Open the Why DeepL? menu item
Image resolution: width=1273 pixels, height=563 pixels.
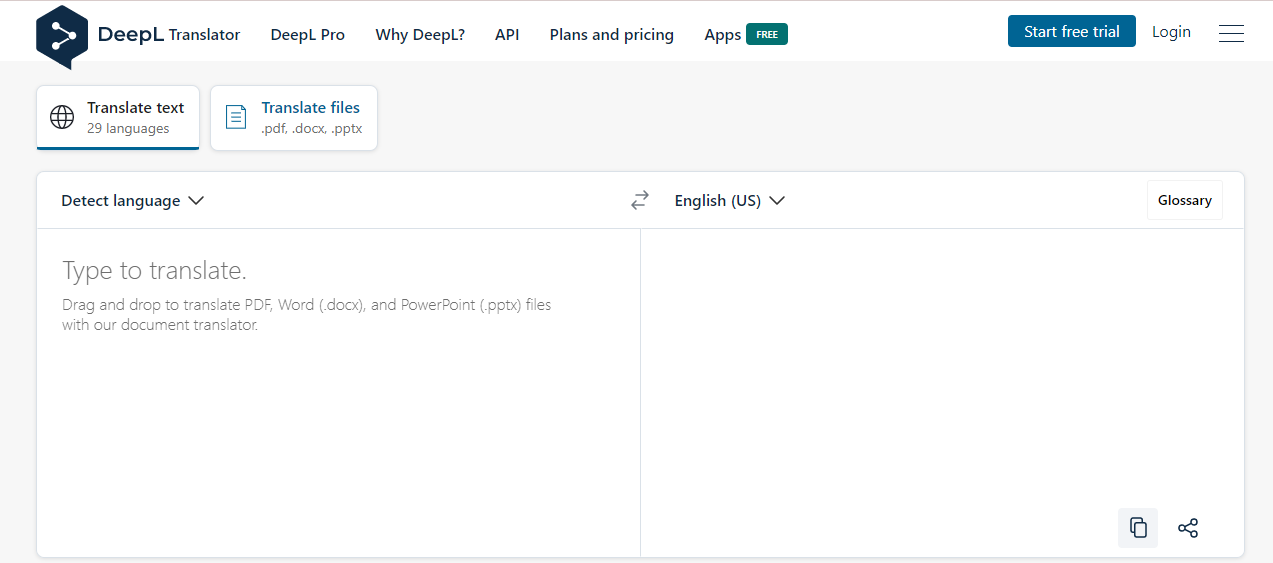tap(420, 35)
